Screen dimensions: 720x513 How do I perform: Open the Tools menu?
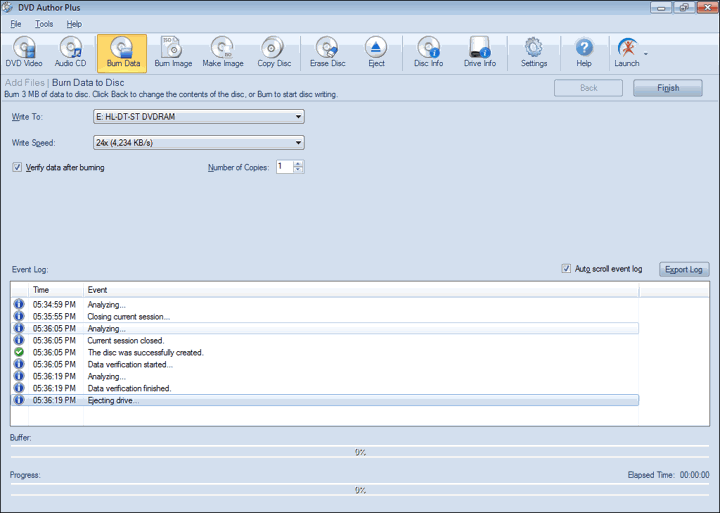pos(44,24)
